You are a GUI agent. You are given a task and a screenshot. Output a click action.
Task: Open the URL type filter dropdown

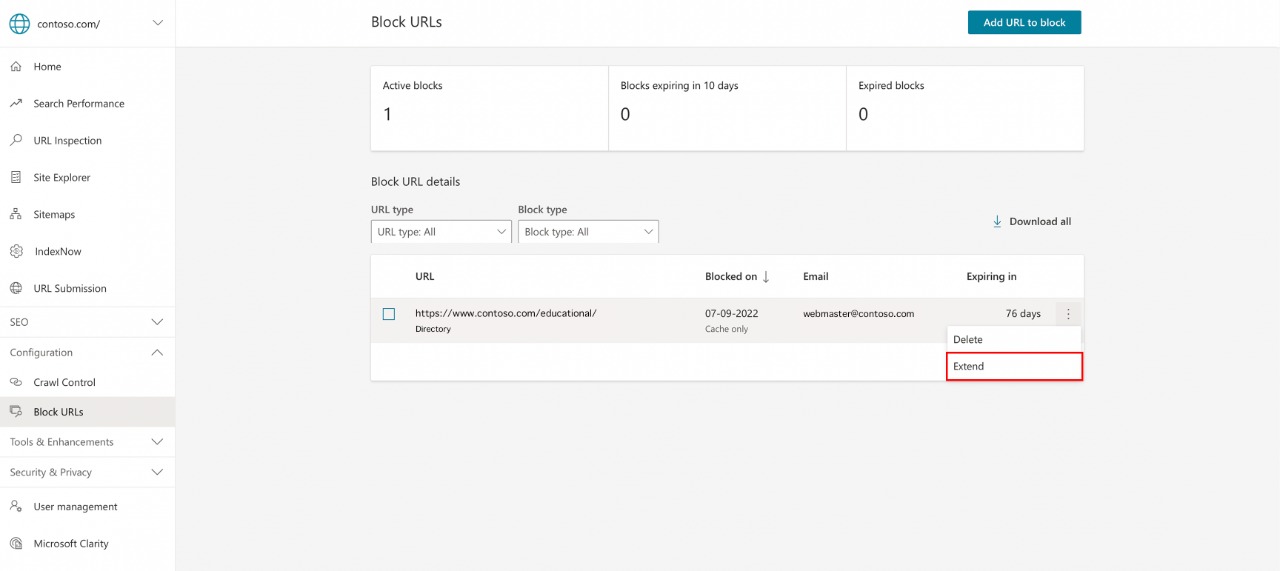coord(441,232)
